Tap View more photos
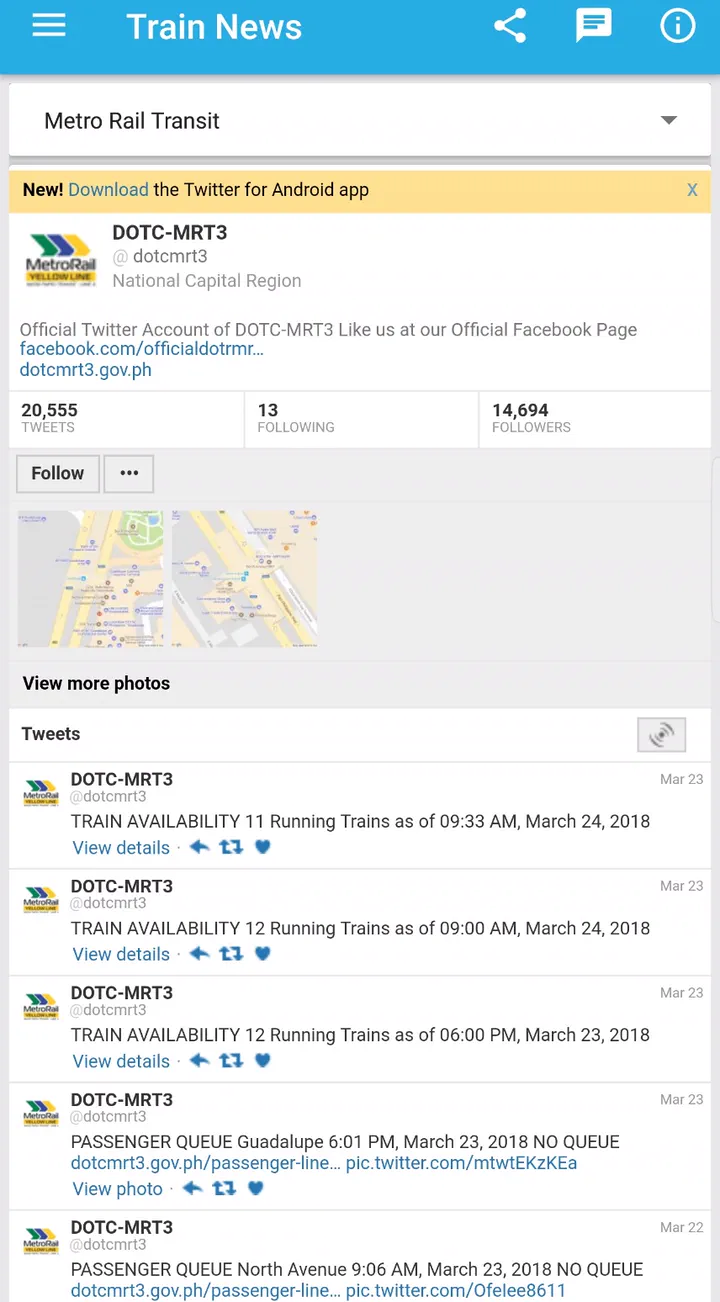Viewport: 720px width, 1302px height. pos(96,684)
